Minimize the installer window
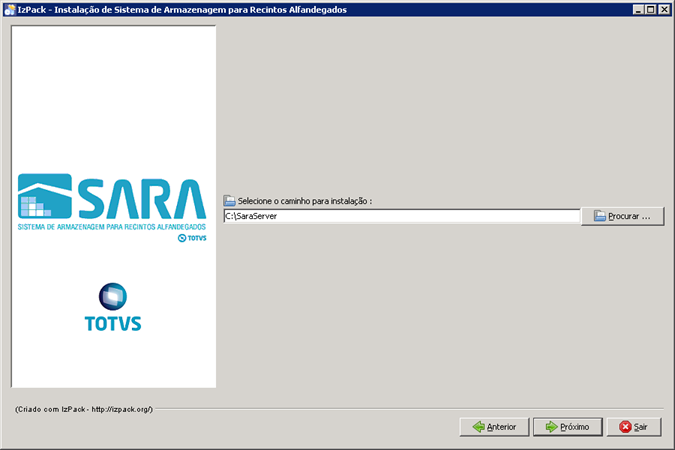 click(x=639, y=9)
